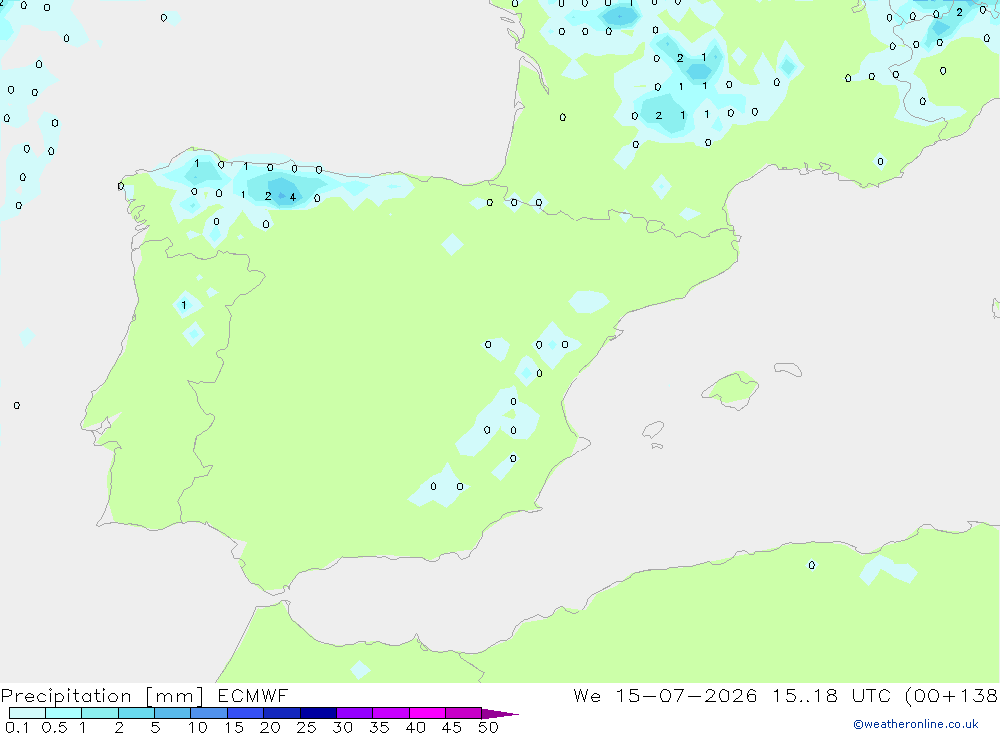Click the legend label "0.1"
Viewport: 1000px width, 733px height.
tap(17, 727)
